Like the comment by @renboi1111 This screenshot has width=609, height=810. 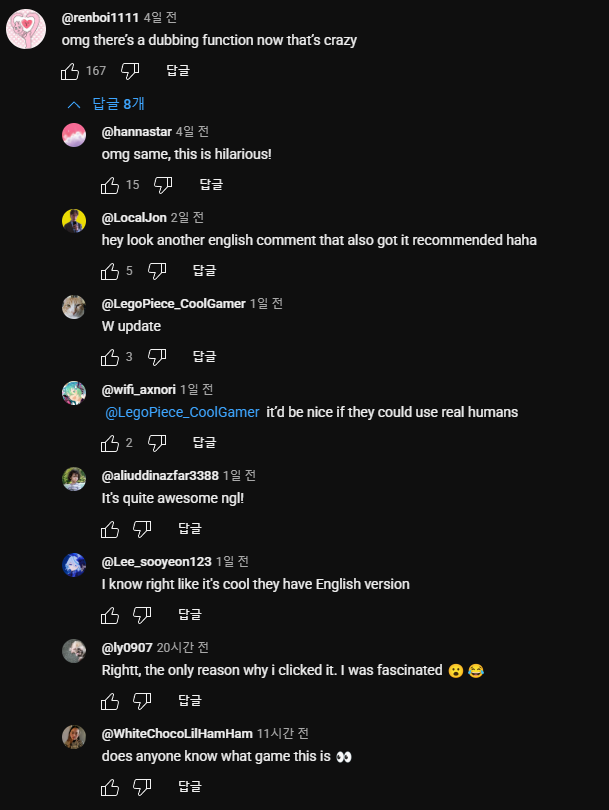click(x=70, y=71)
